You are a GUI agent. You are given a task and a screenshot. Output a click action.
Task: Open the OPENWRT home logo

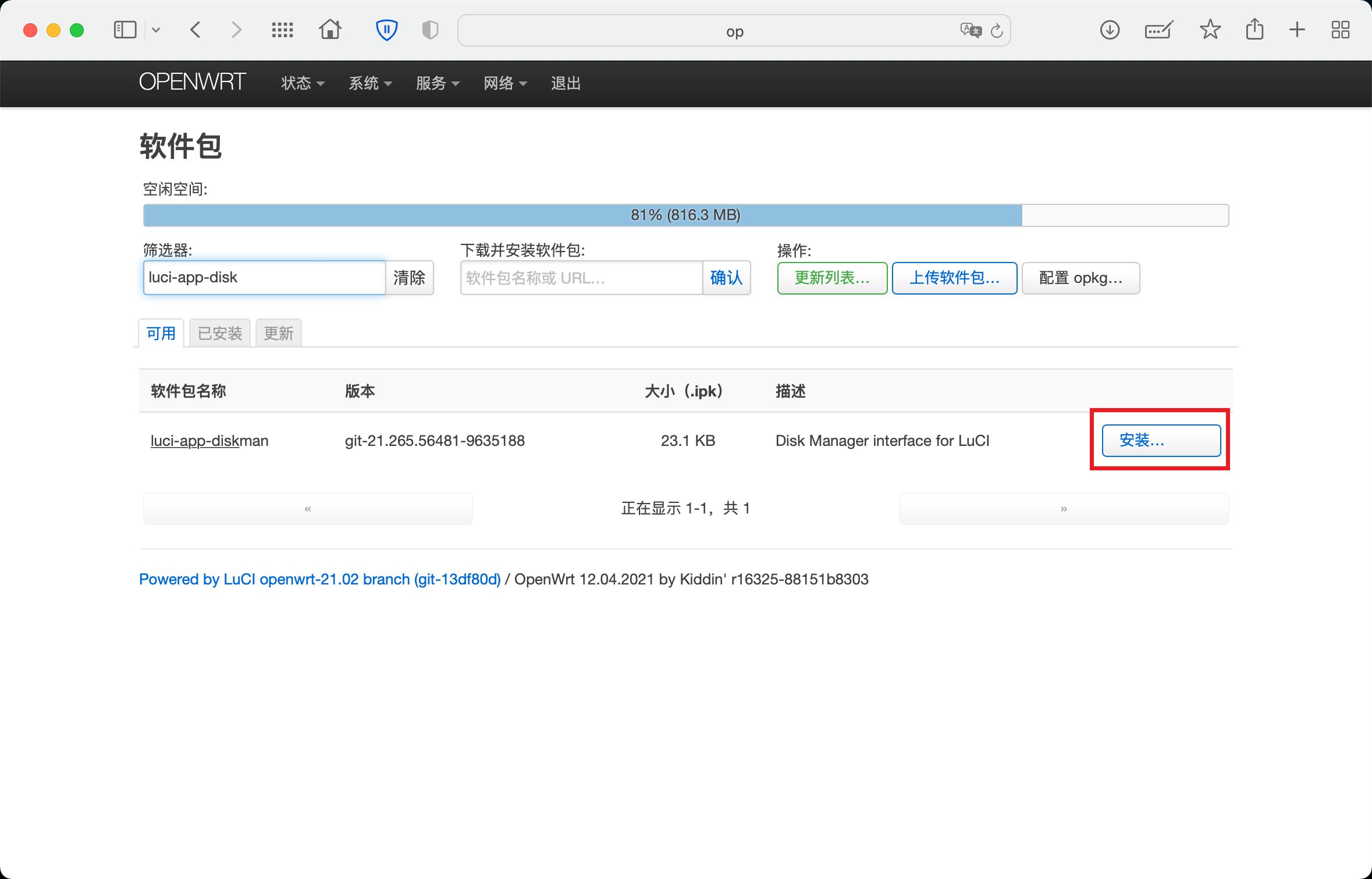click(x=193, y=83)
